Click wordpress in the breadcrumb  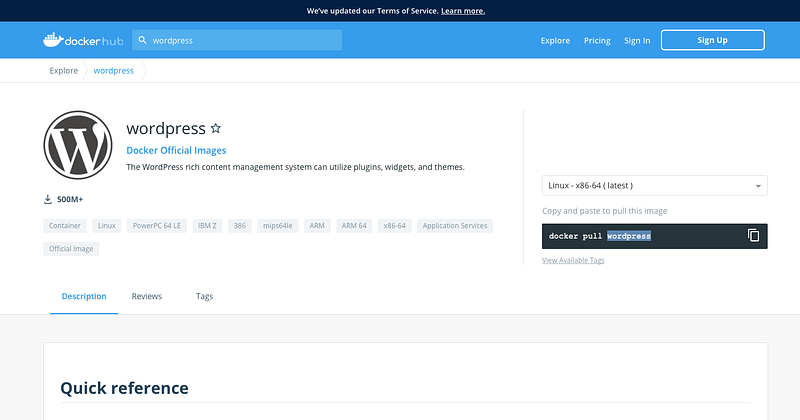pyautogui.click(x=113, y=70)
